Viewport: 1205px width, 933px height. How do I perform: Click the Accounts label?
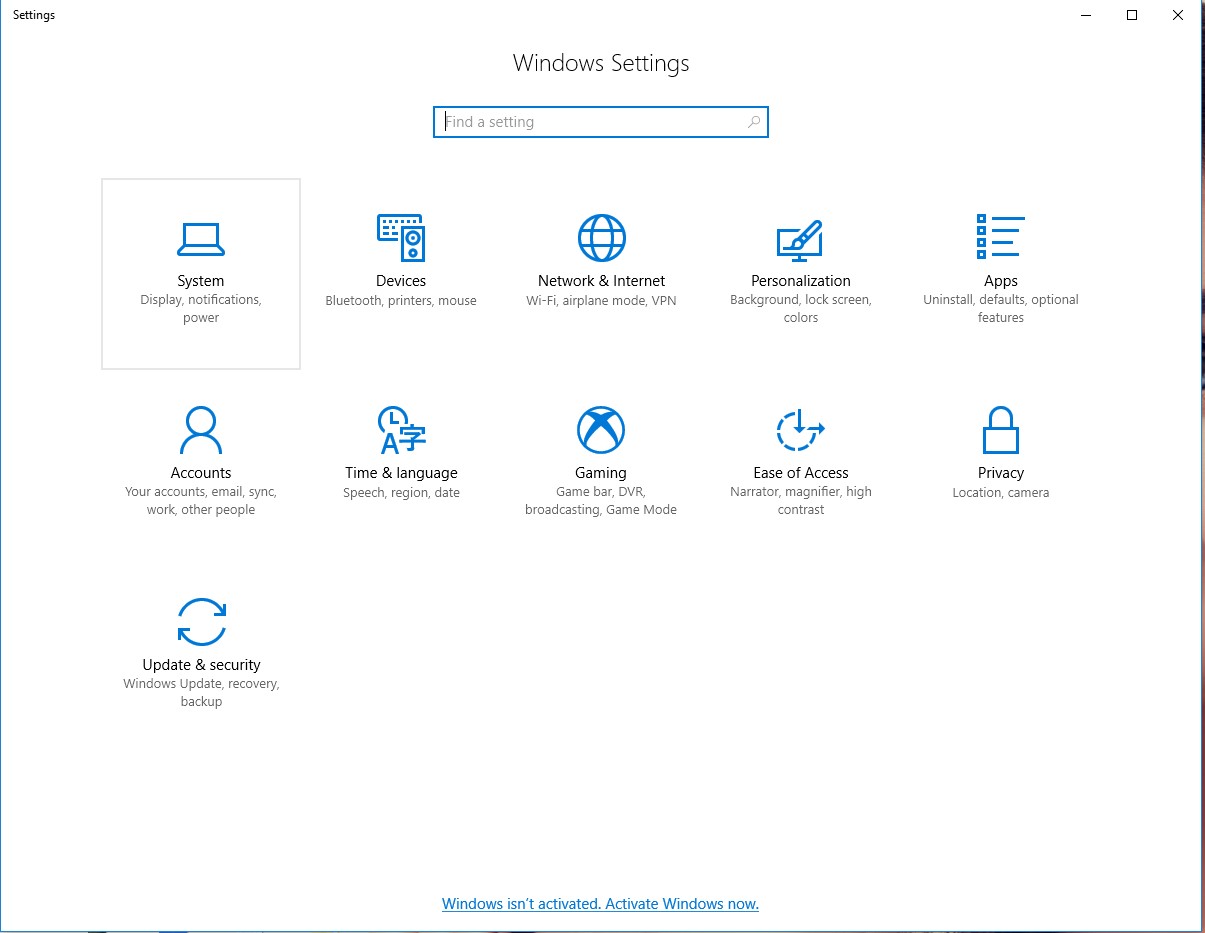(201, 473)
